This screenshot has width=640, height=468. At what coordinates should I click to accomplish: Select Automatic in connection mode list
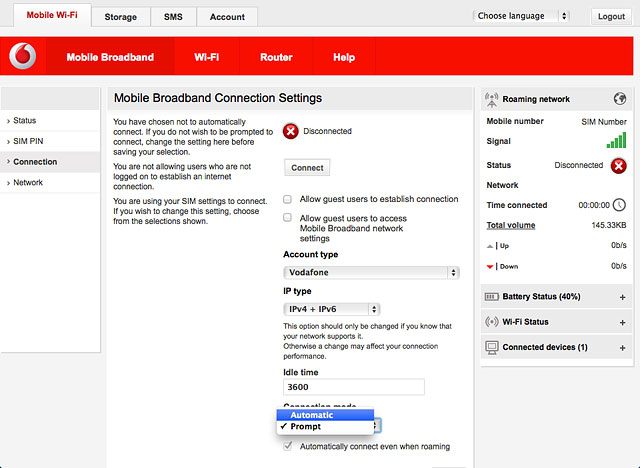pos(325,415)
